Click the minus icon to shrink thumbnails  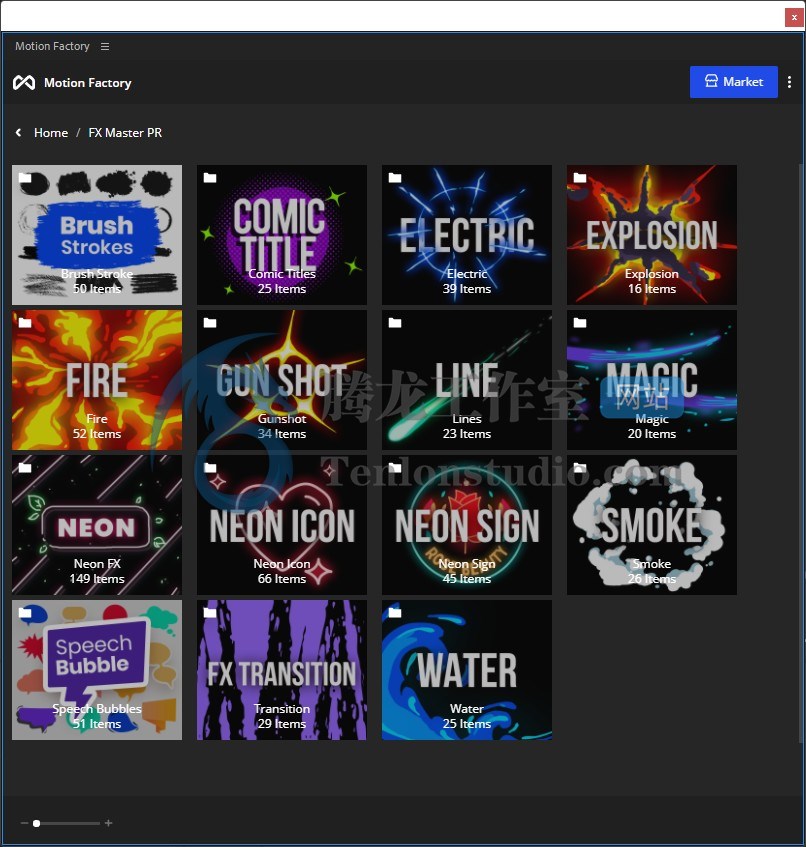click(x=25, y=823)
